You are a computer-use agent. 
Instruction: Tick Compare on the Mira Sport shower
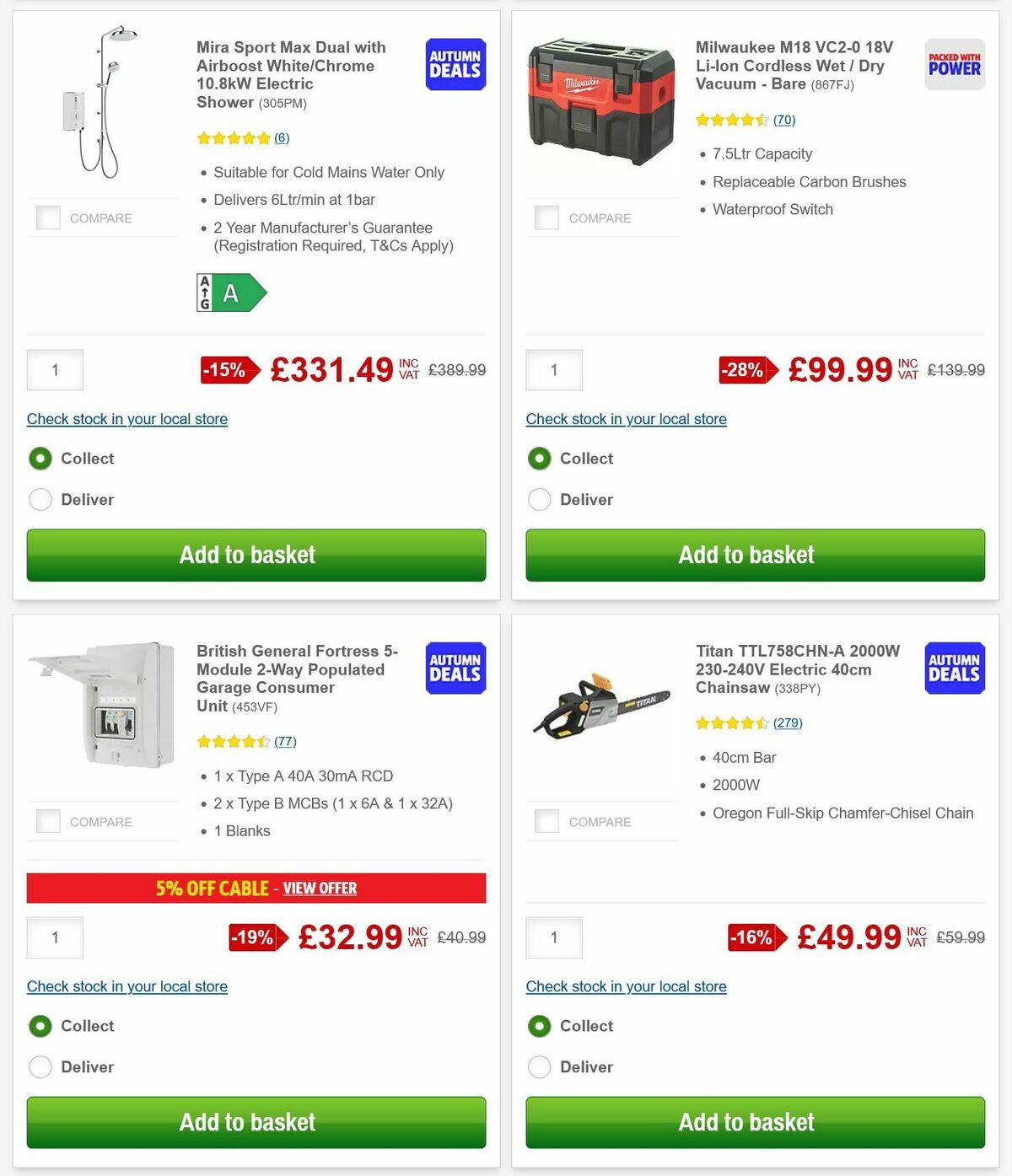(x=48, y=217)
